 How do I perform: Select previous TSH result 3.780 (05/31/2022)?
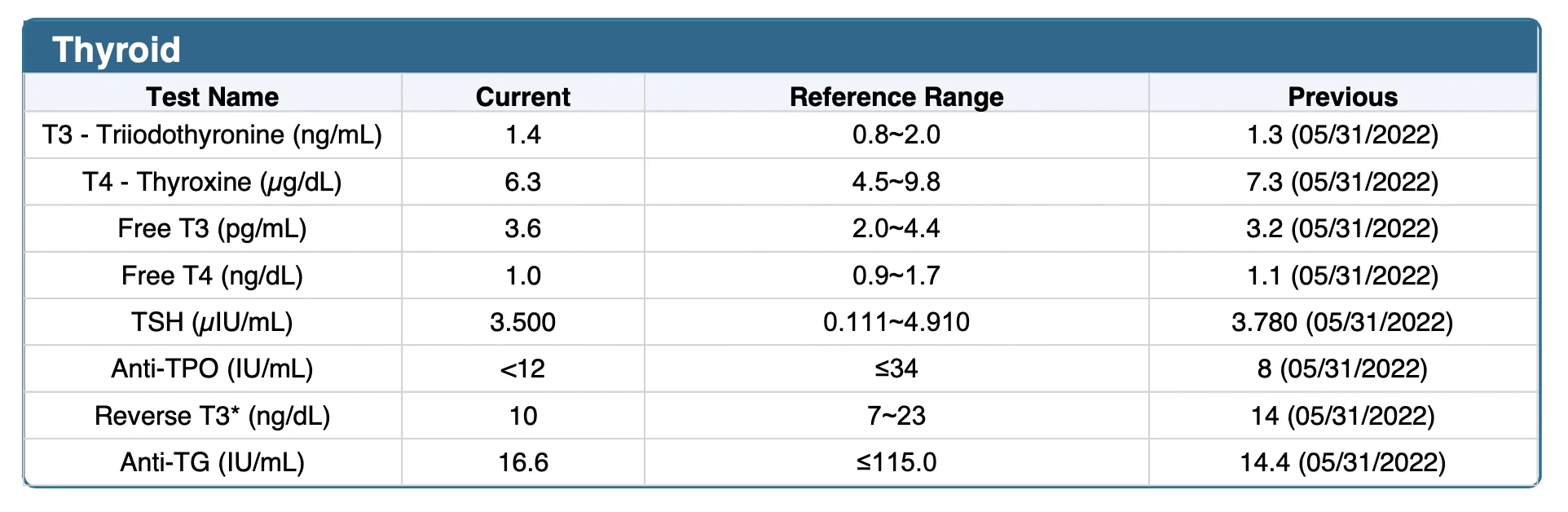(x=1343, y=322)
